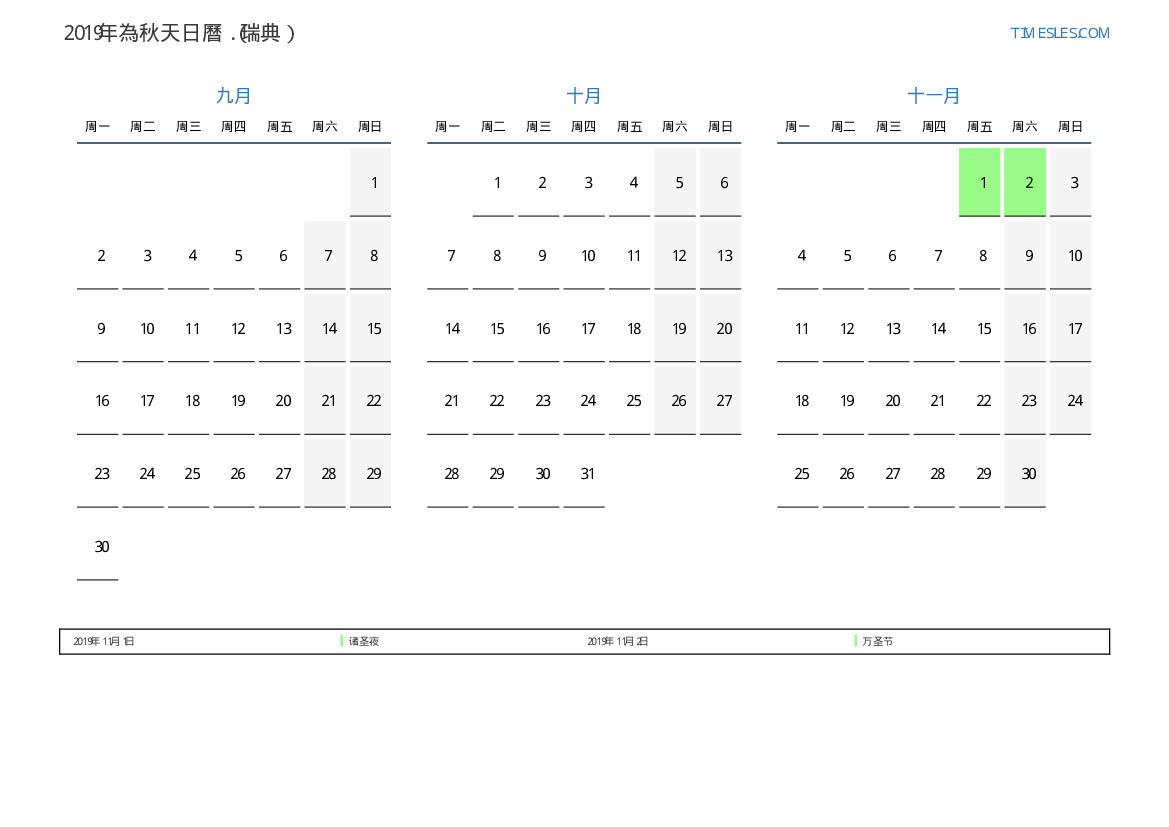The image size is (1169, 827).
Task: Select September 30 in the calendar
Action: coord(102,547)
